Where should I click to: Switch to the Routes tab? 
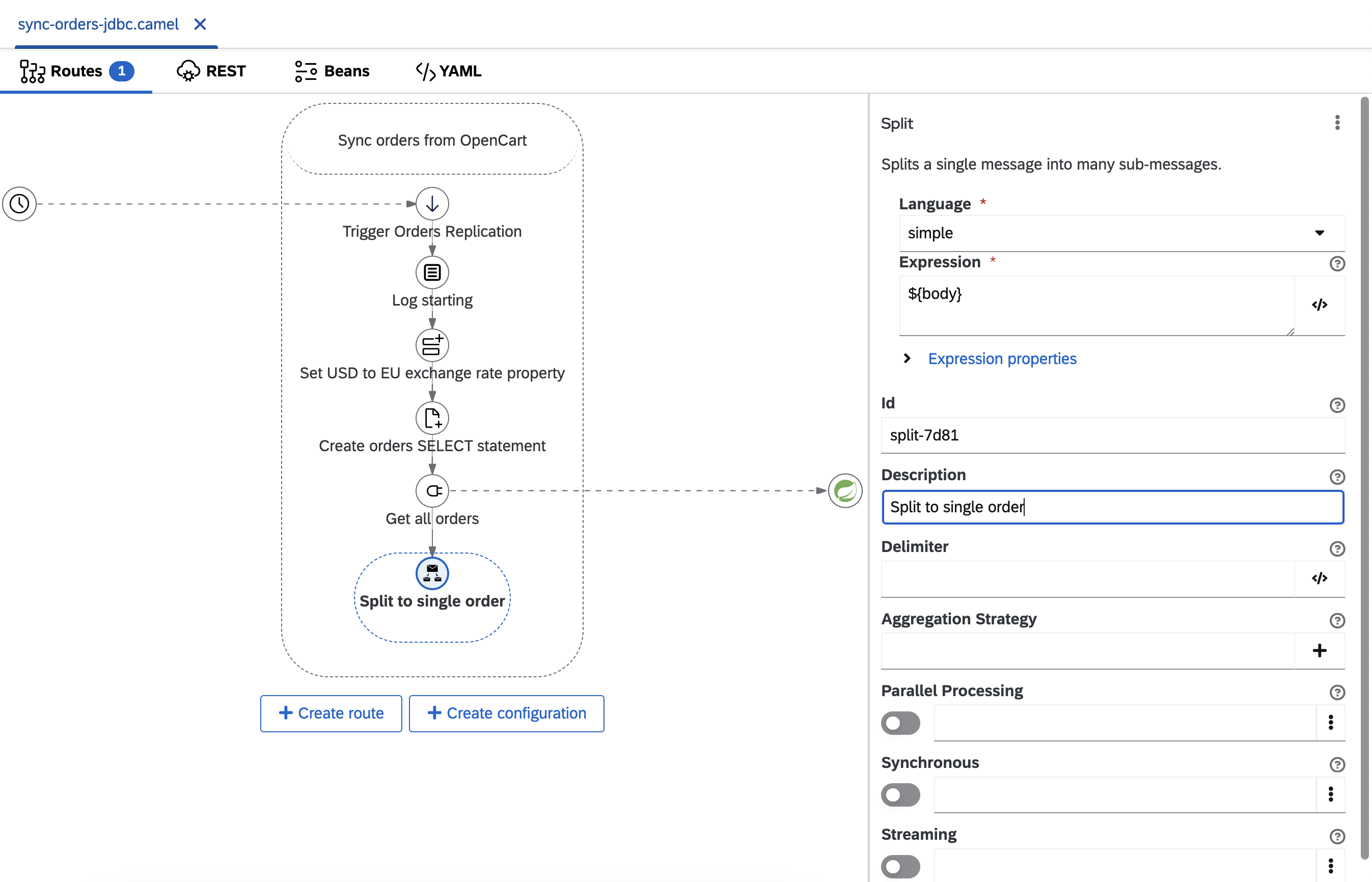[76, 71]
